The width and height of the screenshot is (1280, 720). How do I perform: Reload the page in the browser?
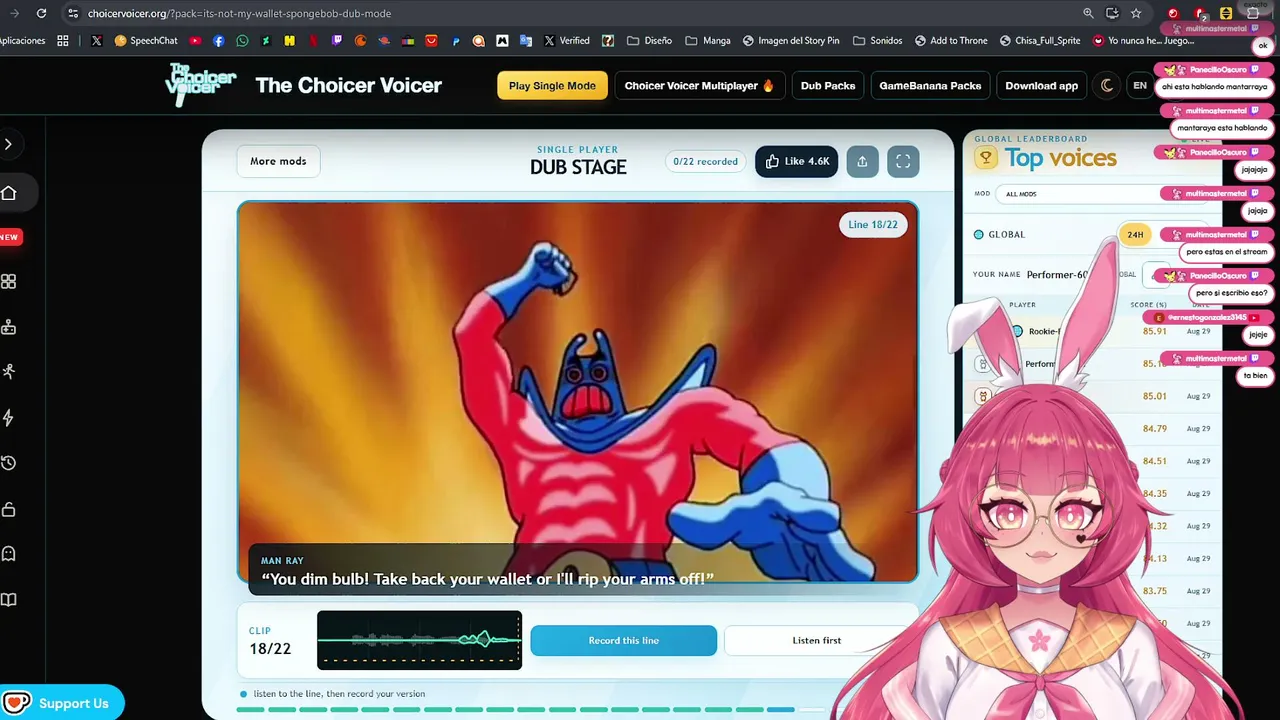pyautogui.click(x=41, y=14)
